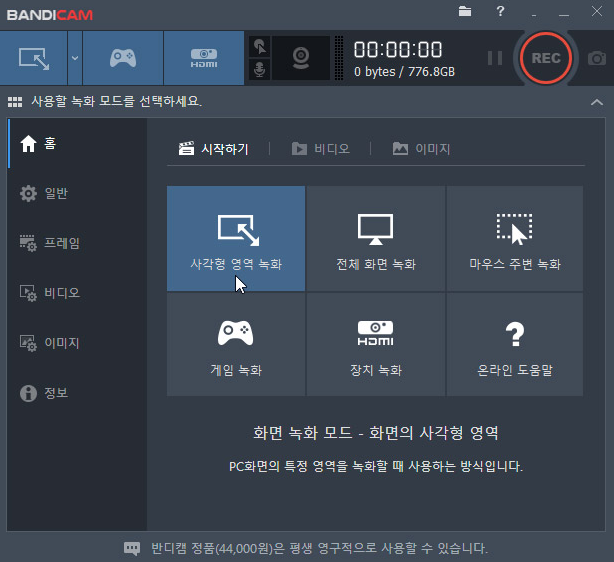Click the heading 화면 녹화 모드 - 화면의 사각형 영역
The image size is (614, 562).
coord(376,433)
